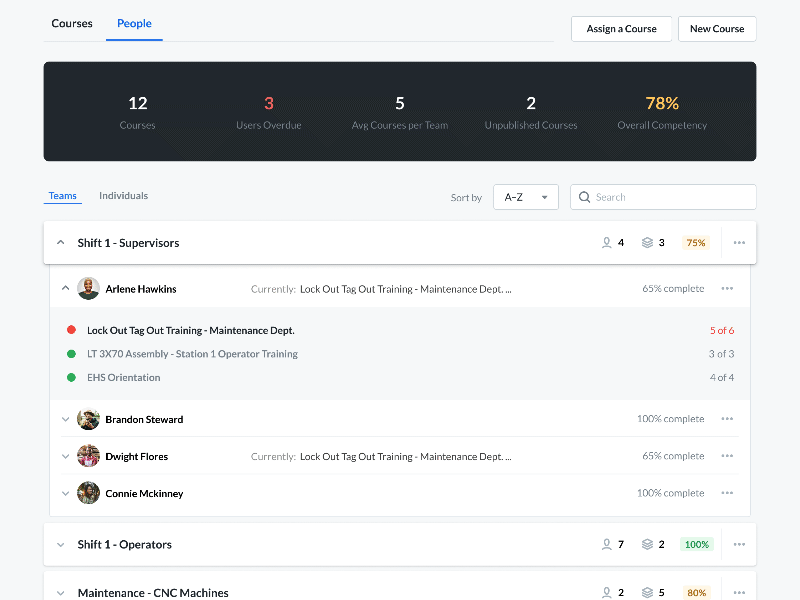Viewport: 800px width, 600px height.
Task: Switch to the Individuals view
Action: click(x=123, y=195)
